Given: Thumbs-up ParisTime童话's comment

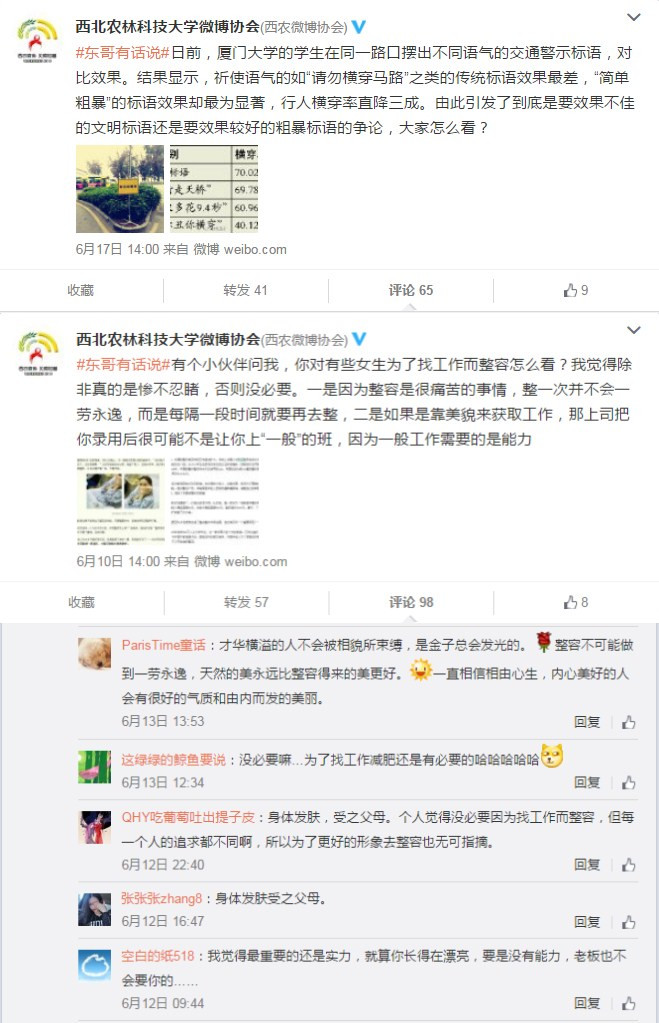Looking at the screenshot, I should tap(628, 722).
